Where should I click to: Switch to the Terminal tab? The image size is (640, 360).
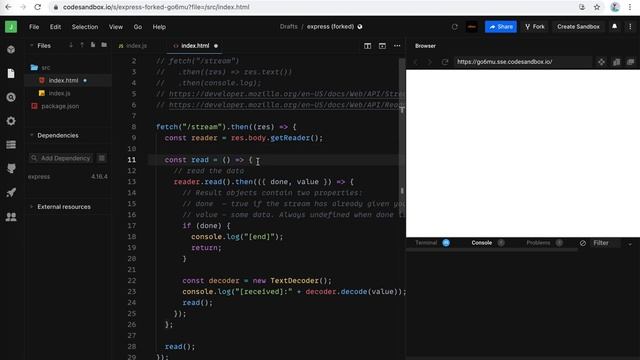coord(432,243)
